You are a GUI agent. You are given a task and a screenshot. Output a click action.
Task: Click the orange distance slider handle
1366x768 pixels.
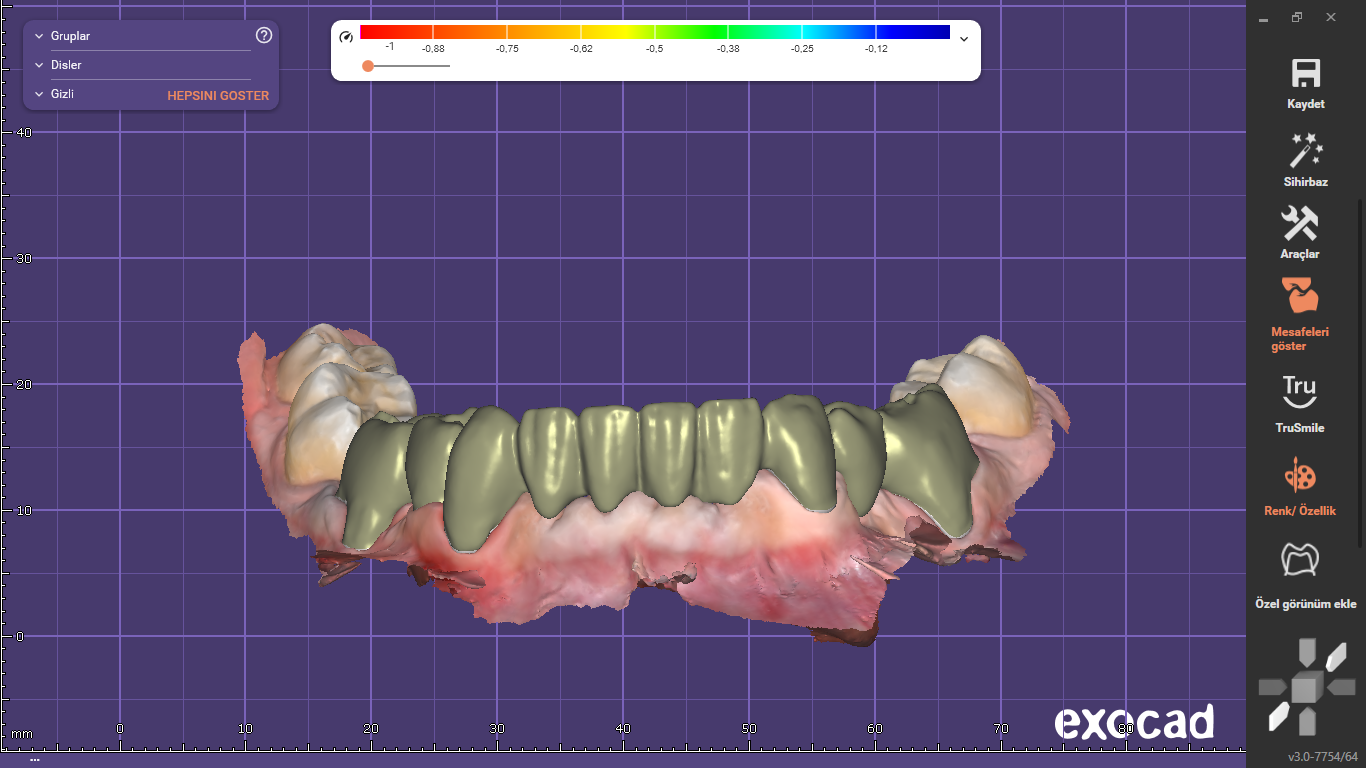pos(368,66)
